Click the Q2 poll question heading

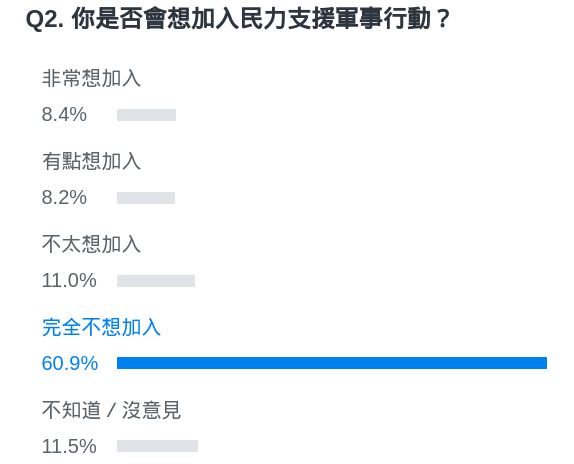coord(238,19)
